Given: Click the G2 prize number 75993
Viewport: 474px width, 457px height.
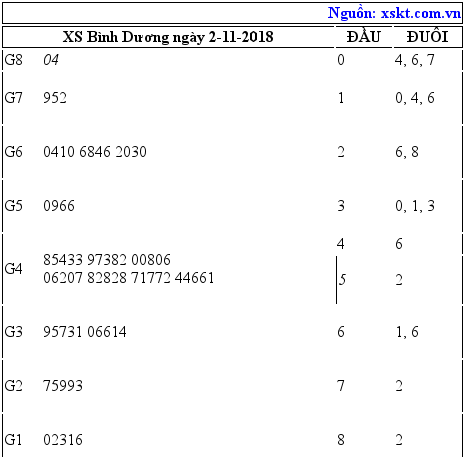Looking at the screenshot, I should pos(63,386).
